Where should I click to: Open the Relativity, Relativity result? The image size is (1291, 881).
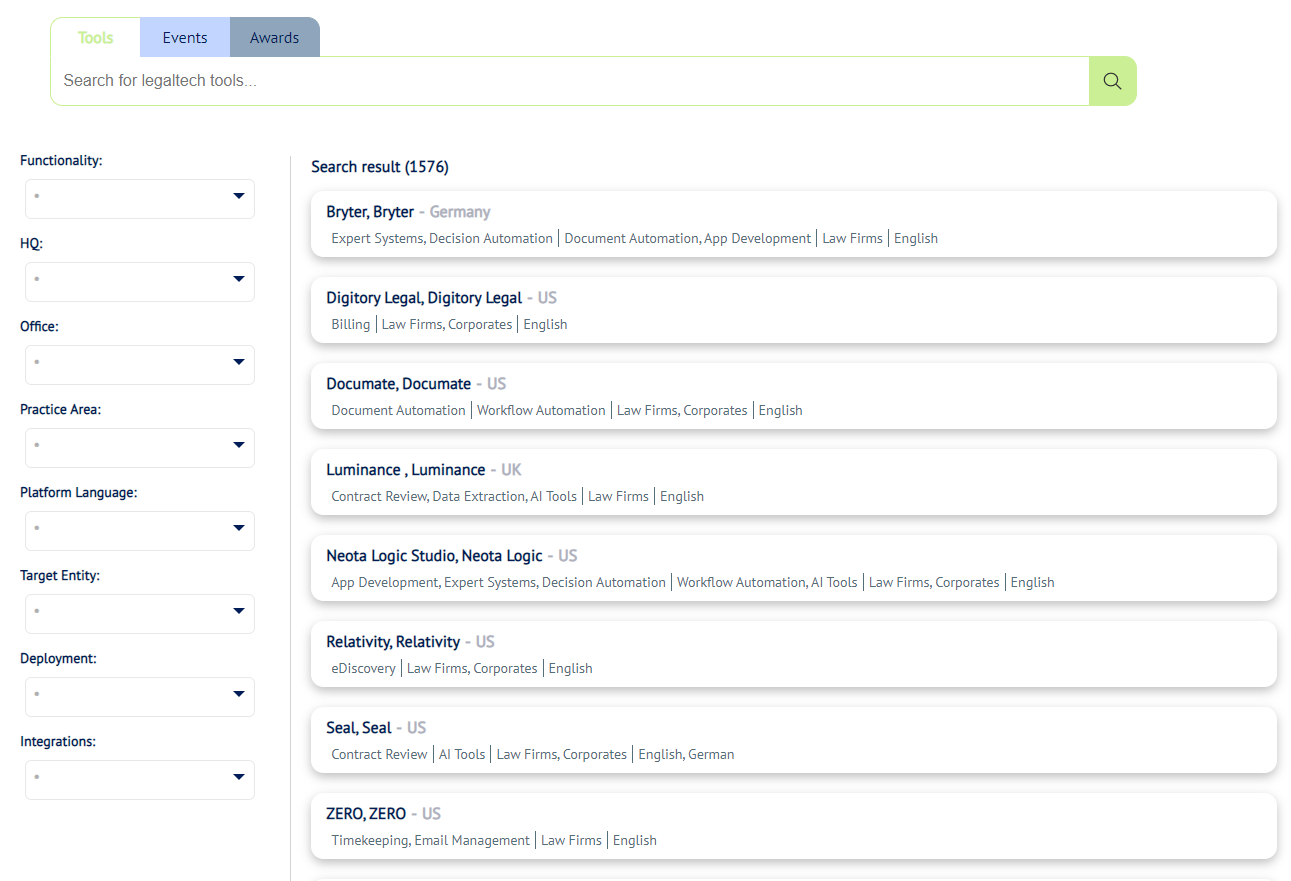pos(794,654)
